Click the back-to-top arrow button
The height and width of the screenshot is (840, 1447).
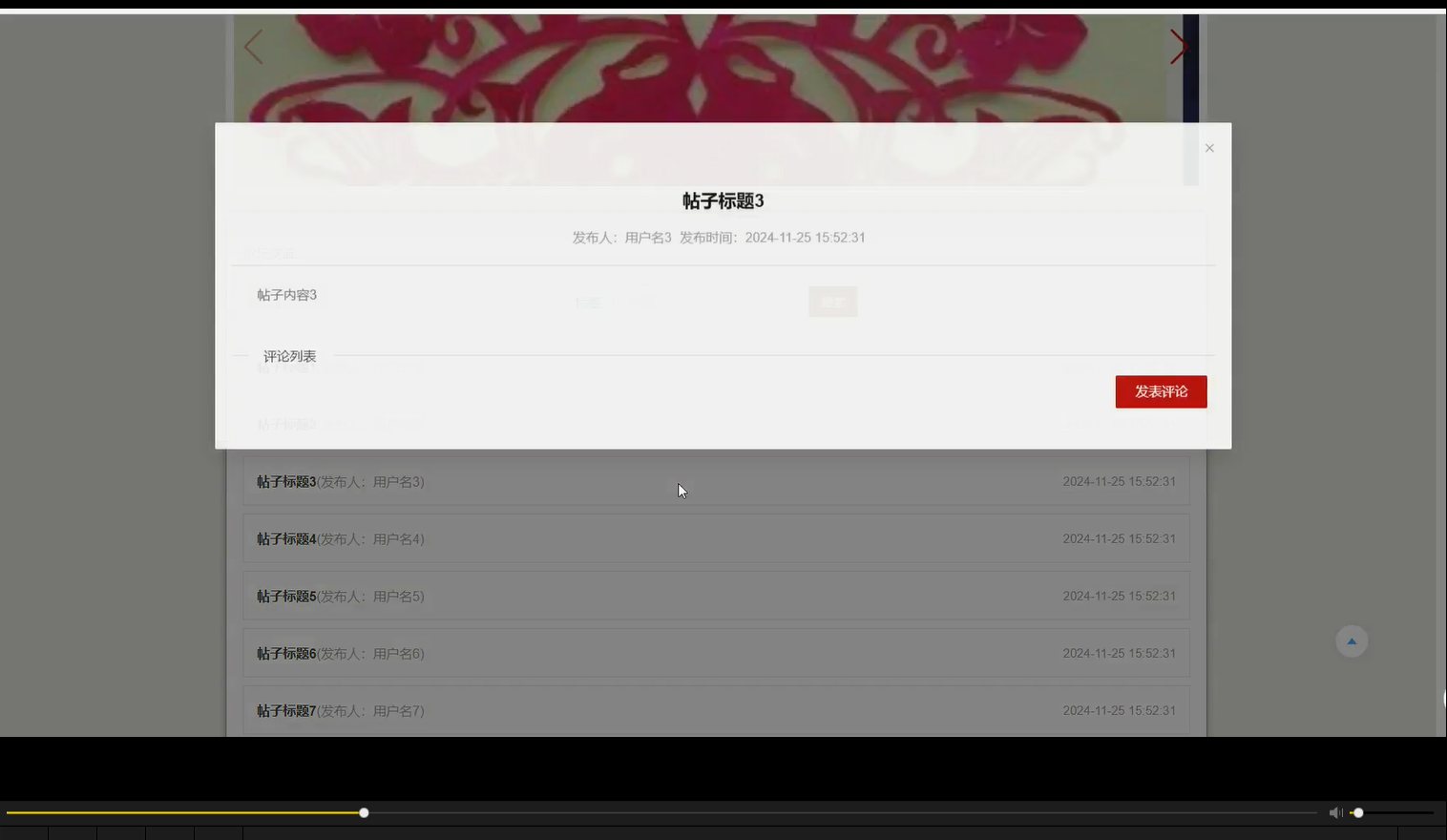1352,641
